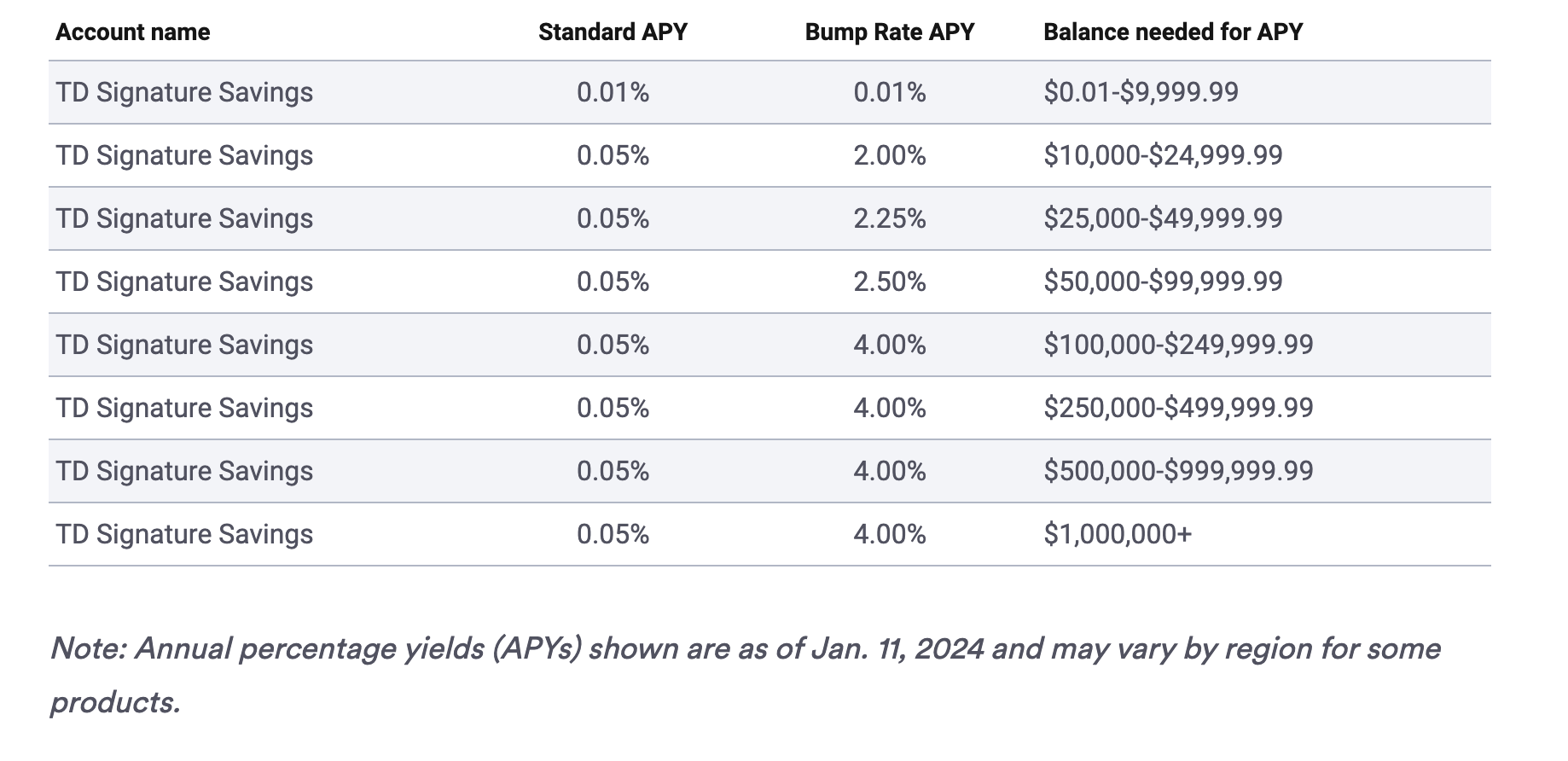Click the $250,000-$499,999.99 balance cell
1568x761 pixels.
[x=1178, y=408]
